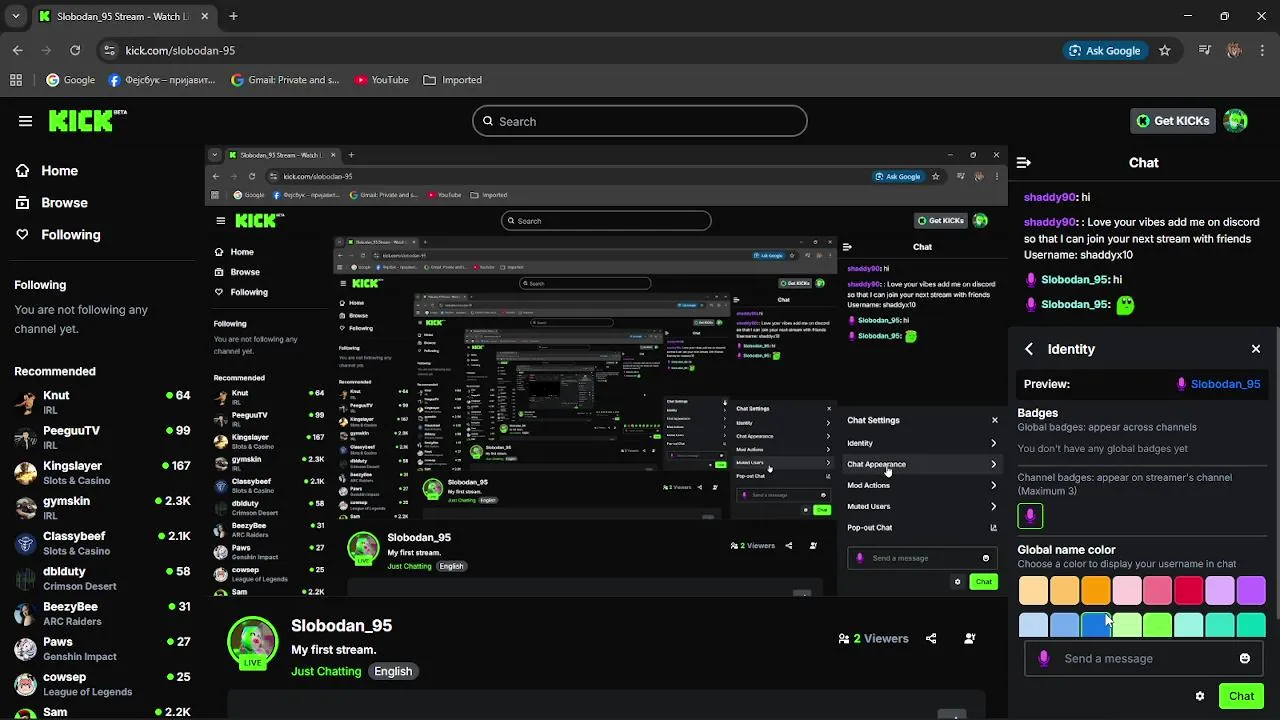The width and height of the screenshot is (1280, 720).
Task: Click the live stream video player
Action: tap(606, 372)
